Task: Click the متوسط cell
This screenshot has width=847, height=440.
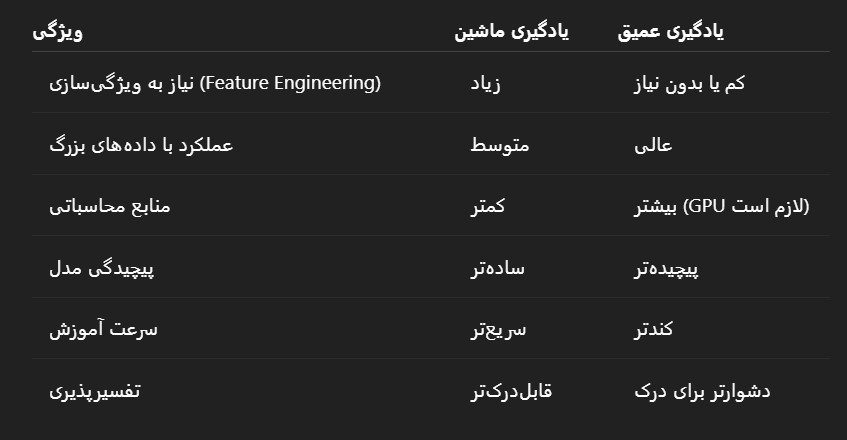Action: click(x=500, y=145)
